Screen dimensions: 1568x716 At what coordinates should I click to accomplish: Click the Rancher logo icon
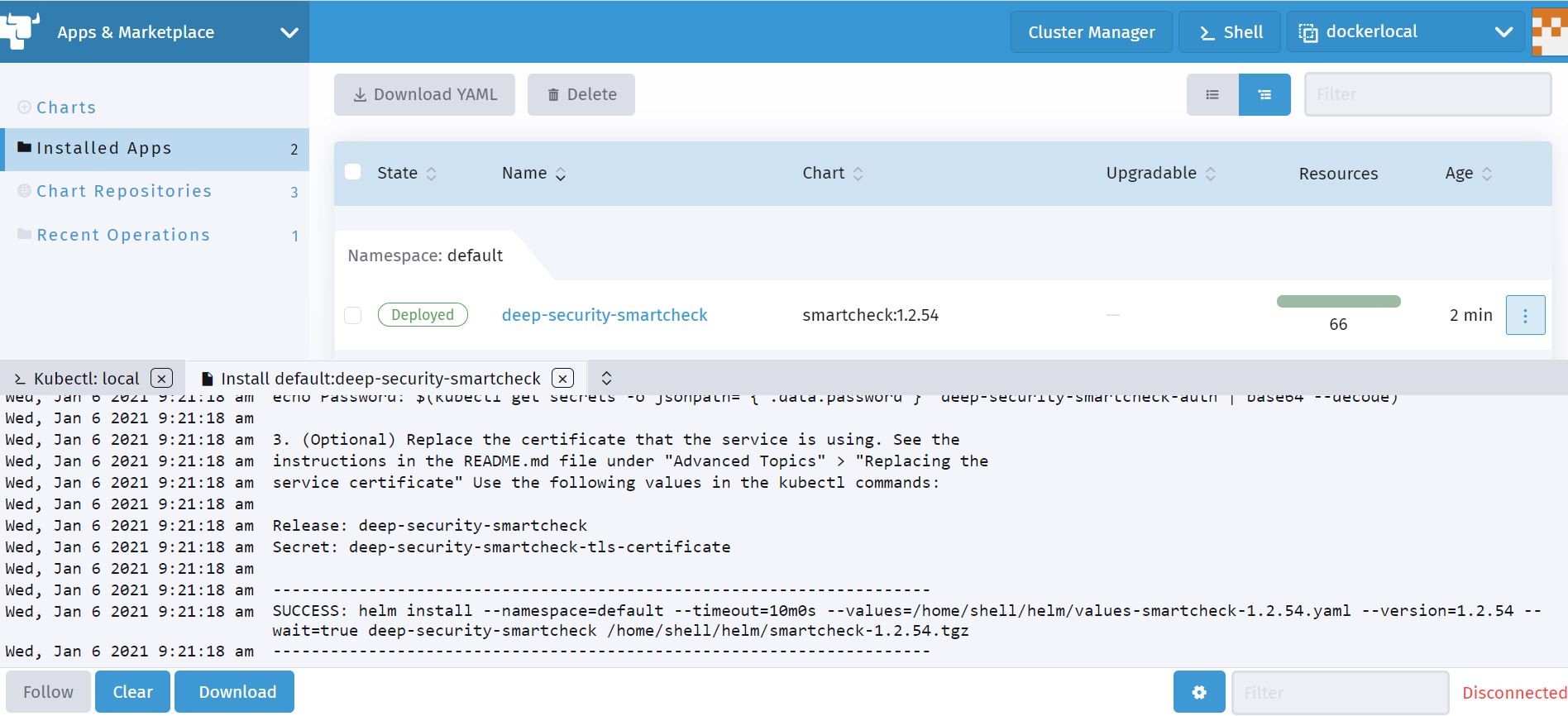(20, 31)
